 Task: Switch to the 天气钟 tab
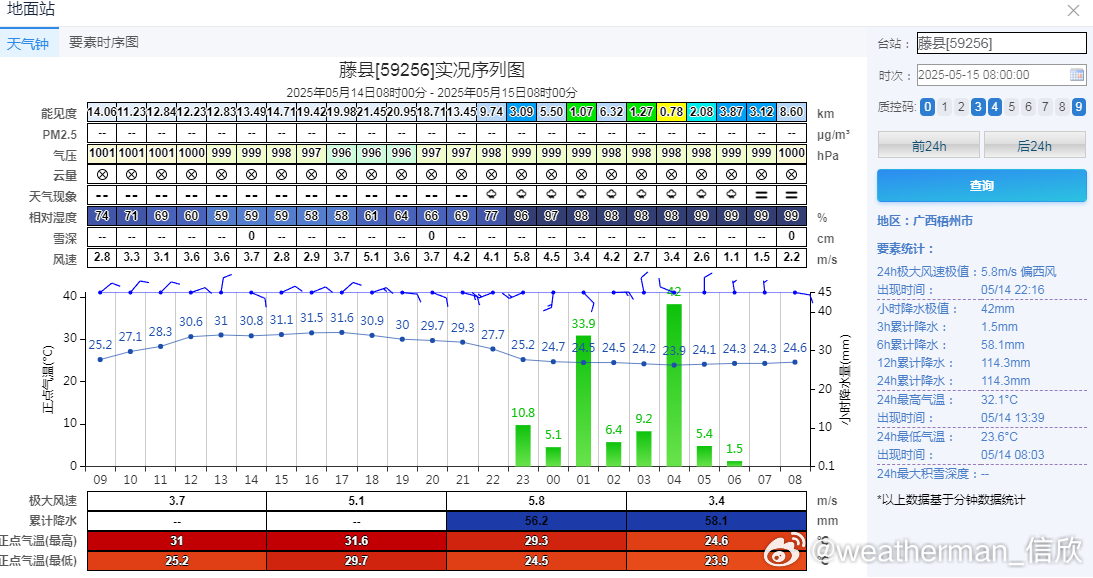pyautogui.click(x=27, y=43)
